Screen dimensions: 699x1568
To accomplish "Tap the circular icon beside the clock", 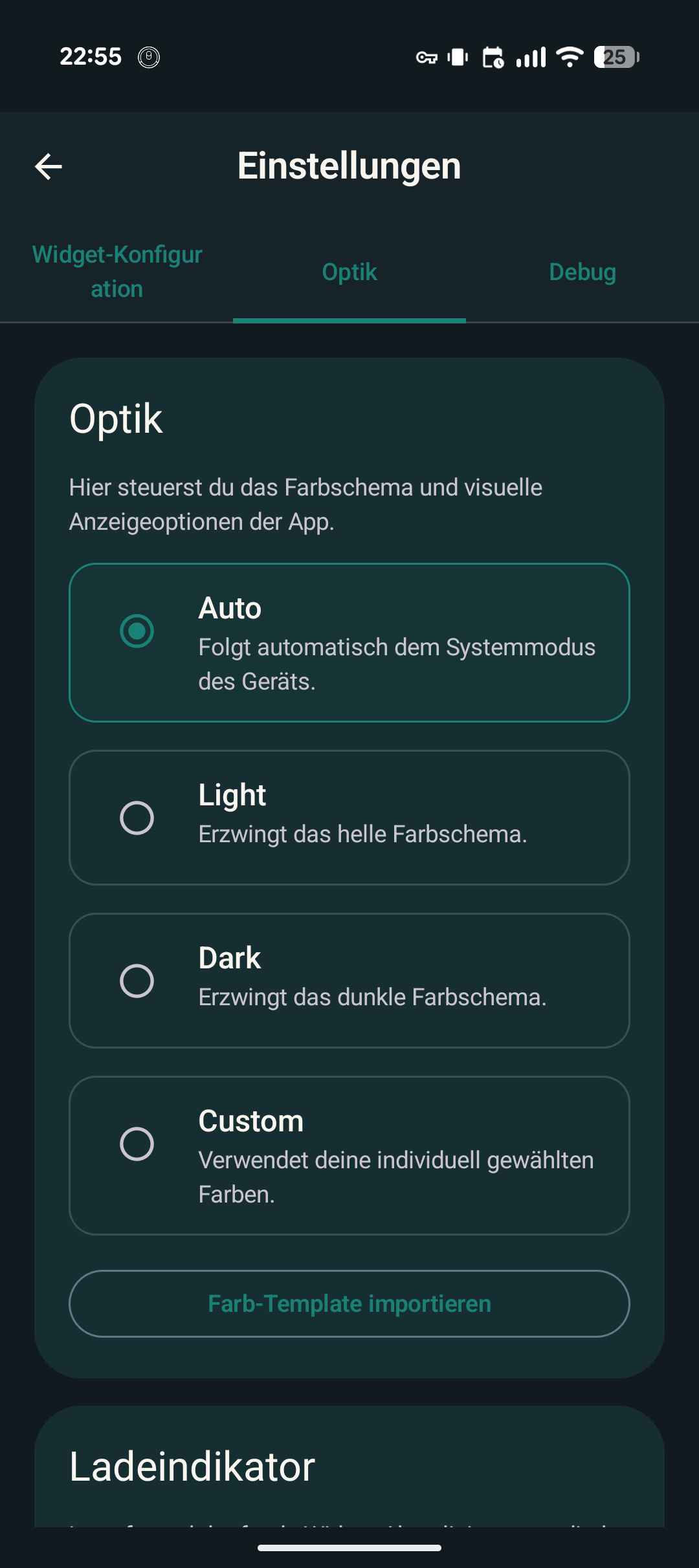I will click(149, 58).
